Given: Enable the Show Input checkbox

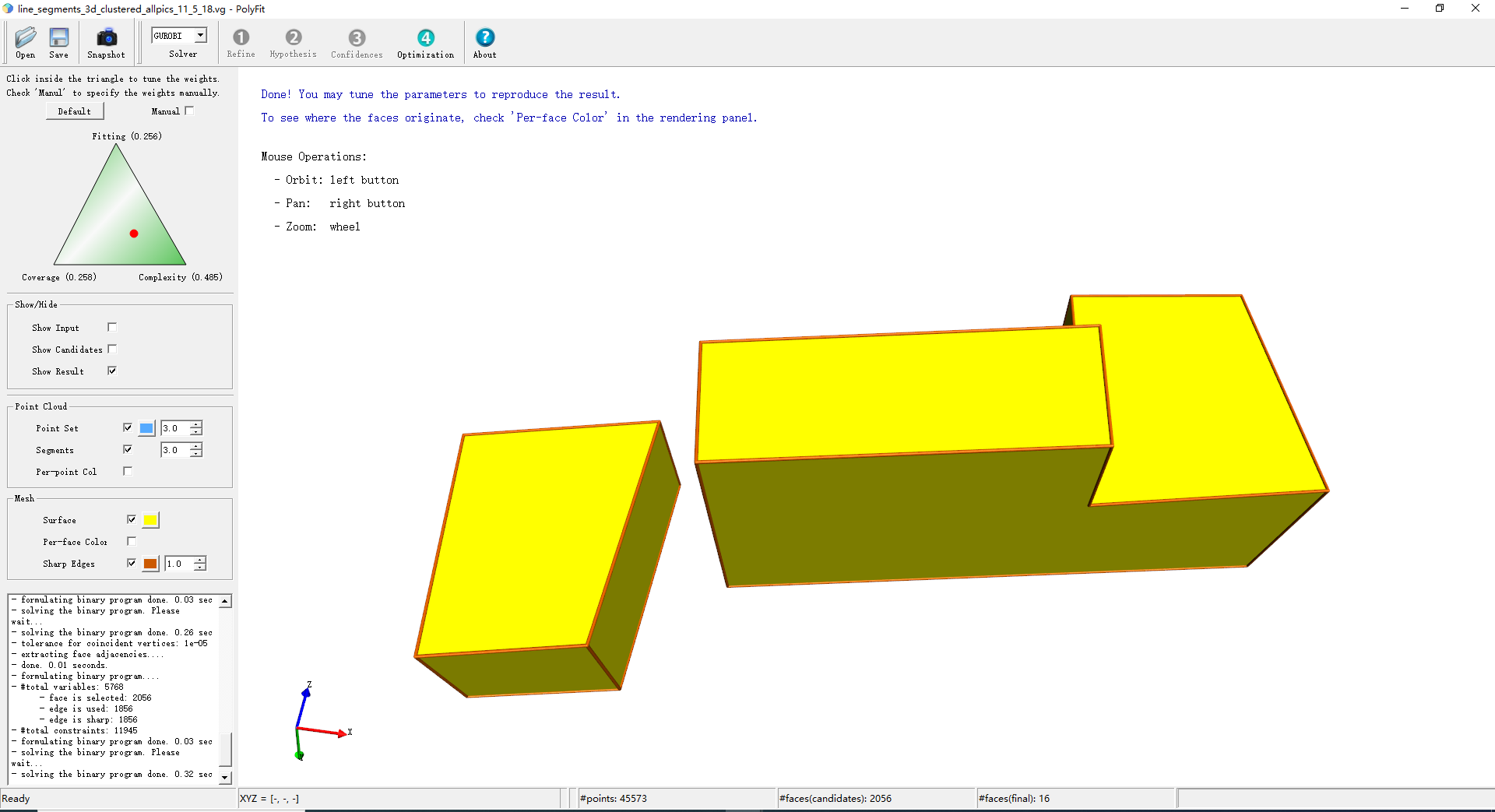Looking at the screenshot, I should [112, 327].
